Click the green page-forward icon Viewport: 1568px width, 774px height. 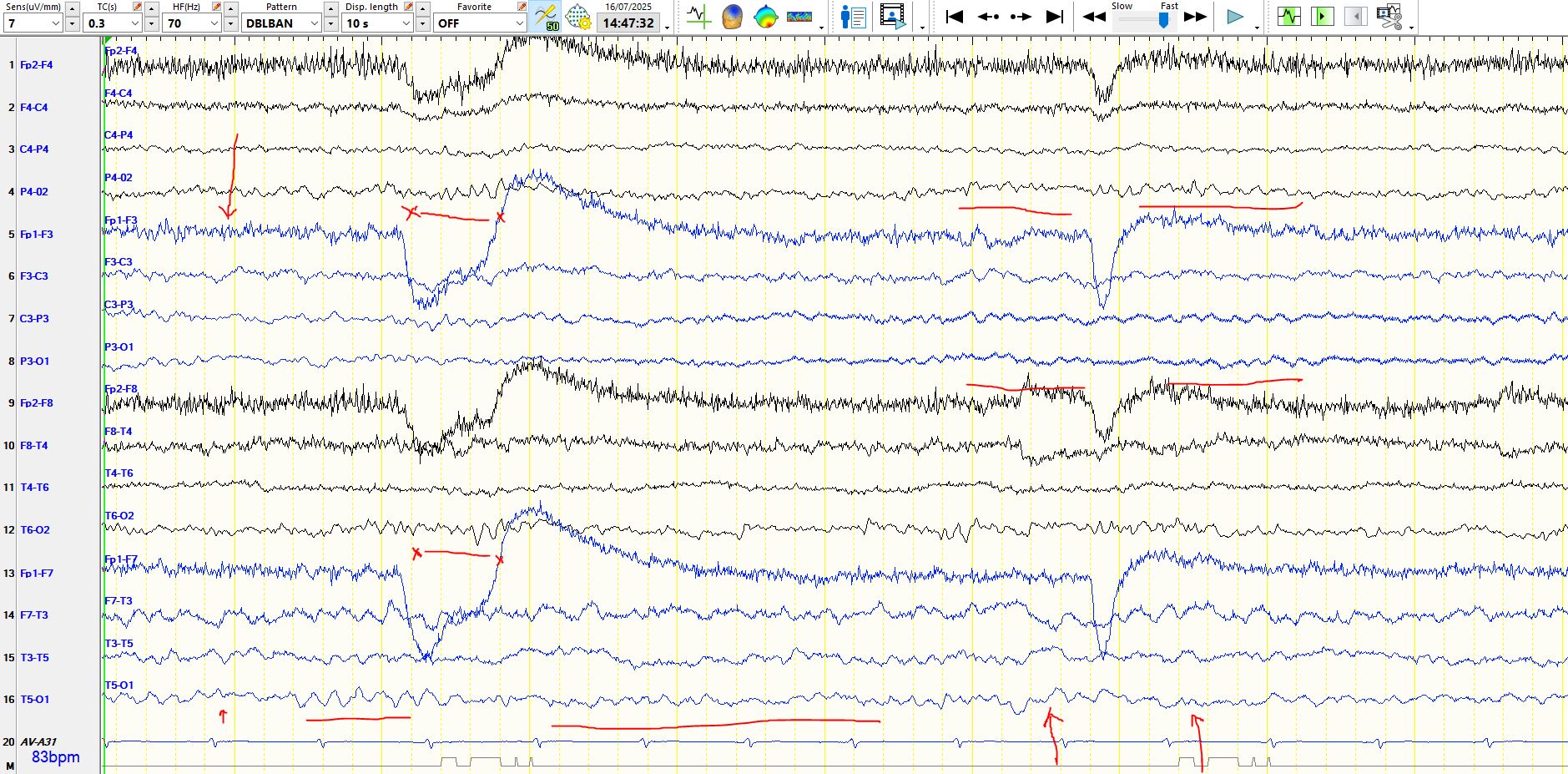tap(1323, 16)
